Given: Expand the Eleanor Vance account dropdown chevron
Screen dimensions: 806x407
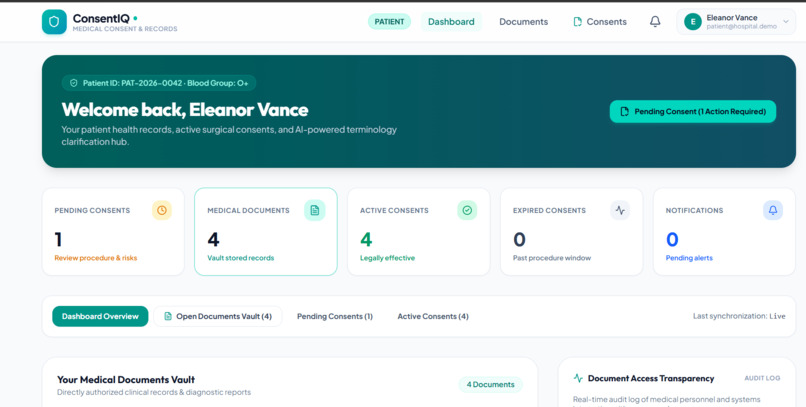Looking at the screenshot, I should click(x=785, y=22).
